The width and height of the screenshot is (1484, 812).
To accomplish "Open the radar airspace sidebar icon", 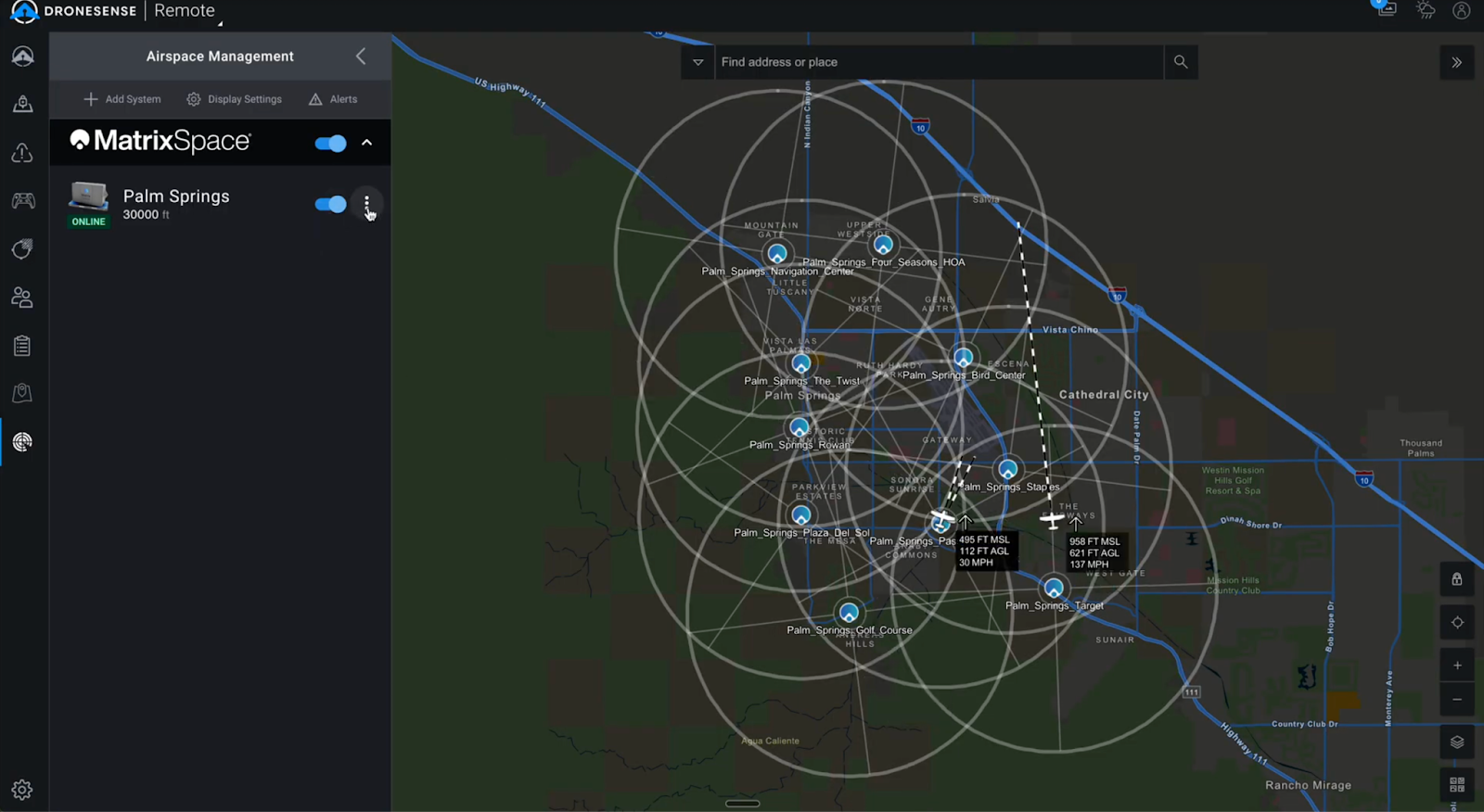I will pyautogui.click(x=23, y=441).
